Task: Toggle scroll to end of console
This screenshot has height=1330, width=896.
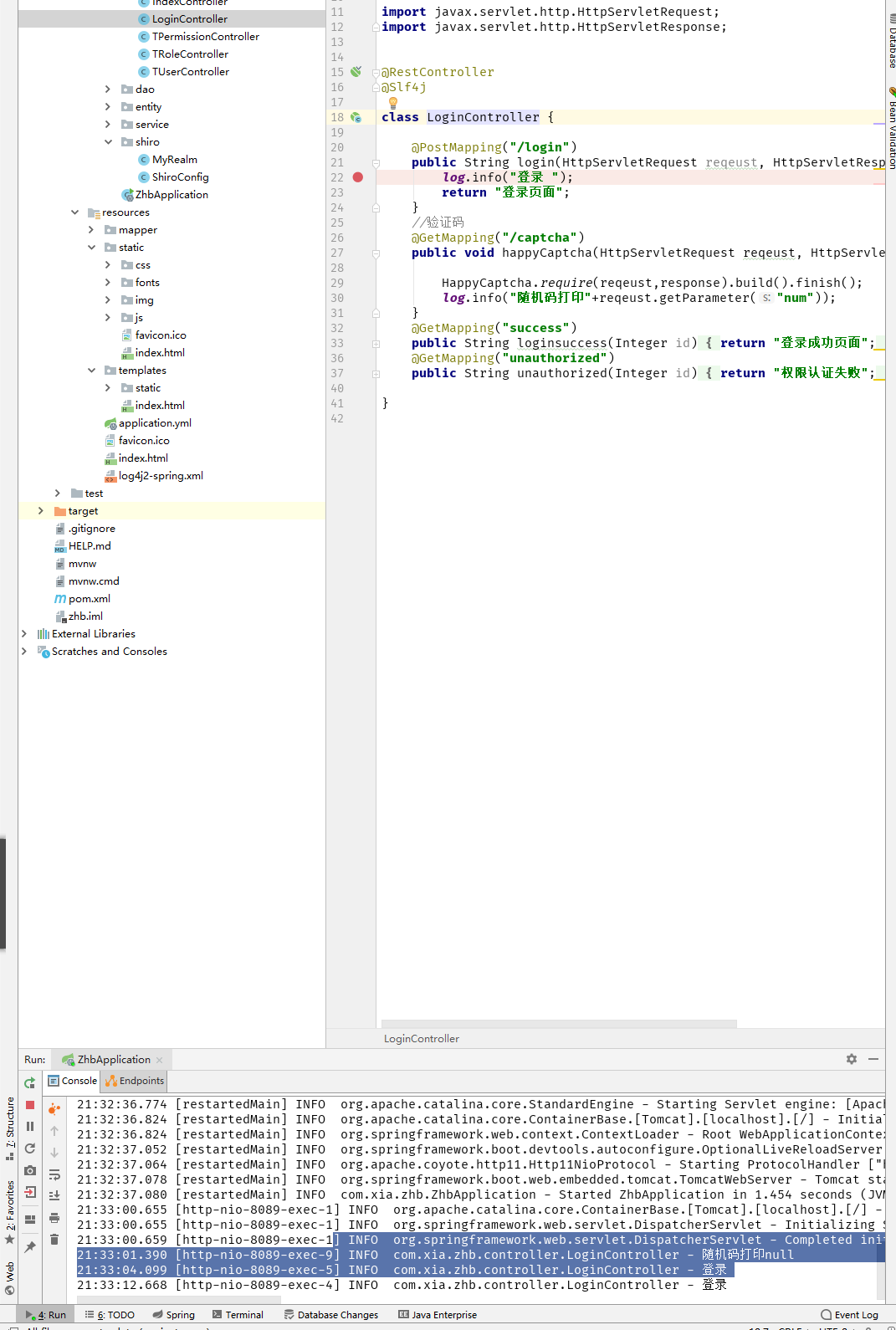Action: point(54,1196)
